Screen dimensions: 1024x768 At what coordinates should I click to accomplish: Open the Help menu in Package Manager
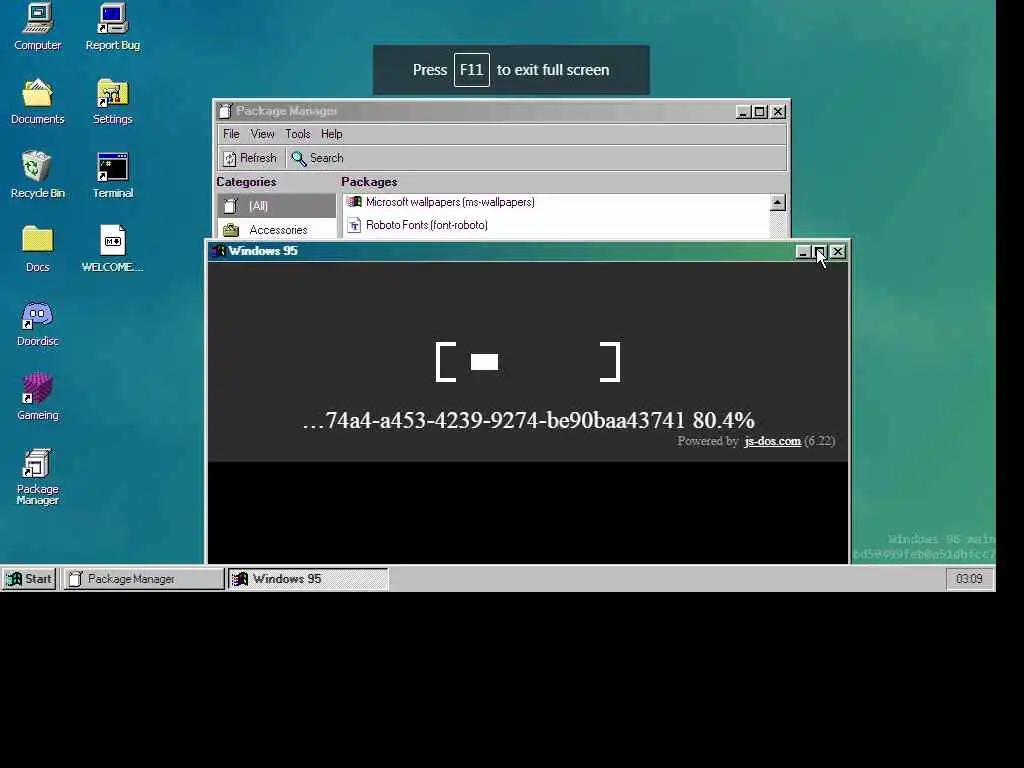pyautogui.click(x=331, y=134)
